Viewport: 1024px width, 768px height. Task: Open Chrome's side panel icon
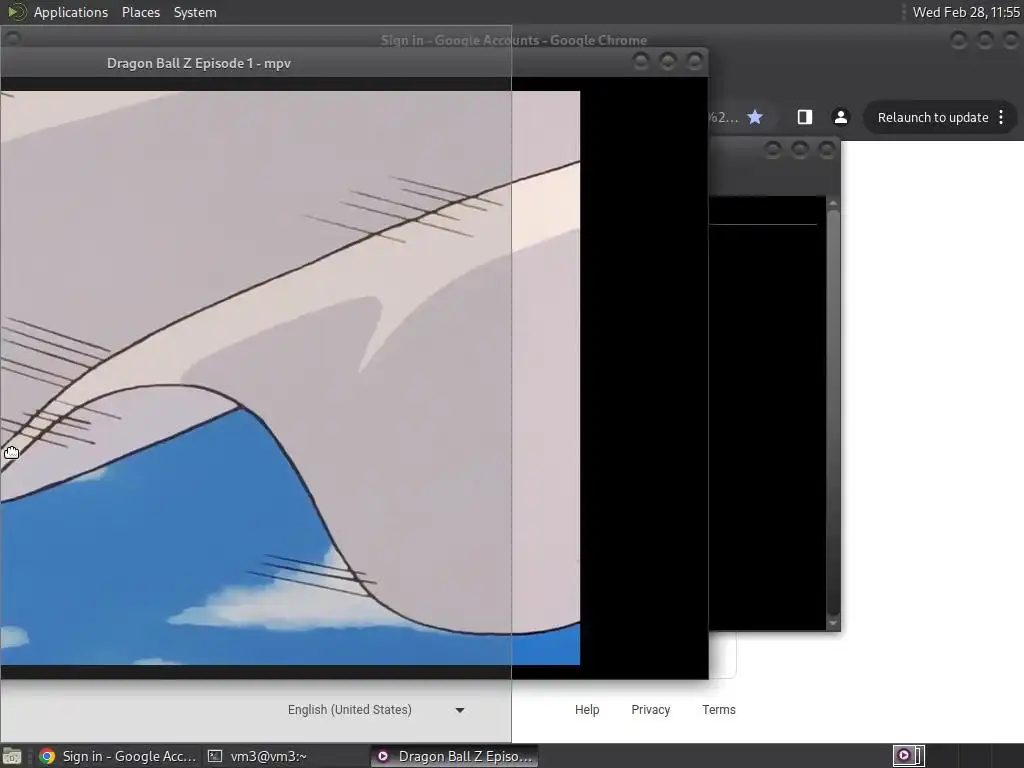coord(805,117)
